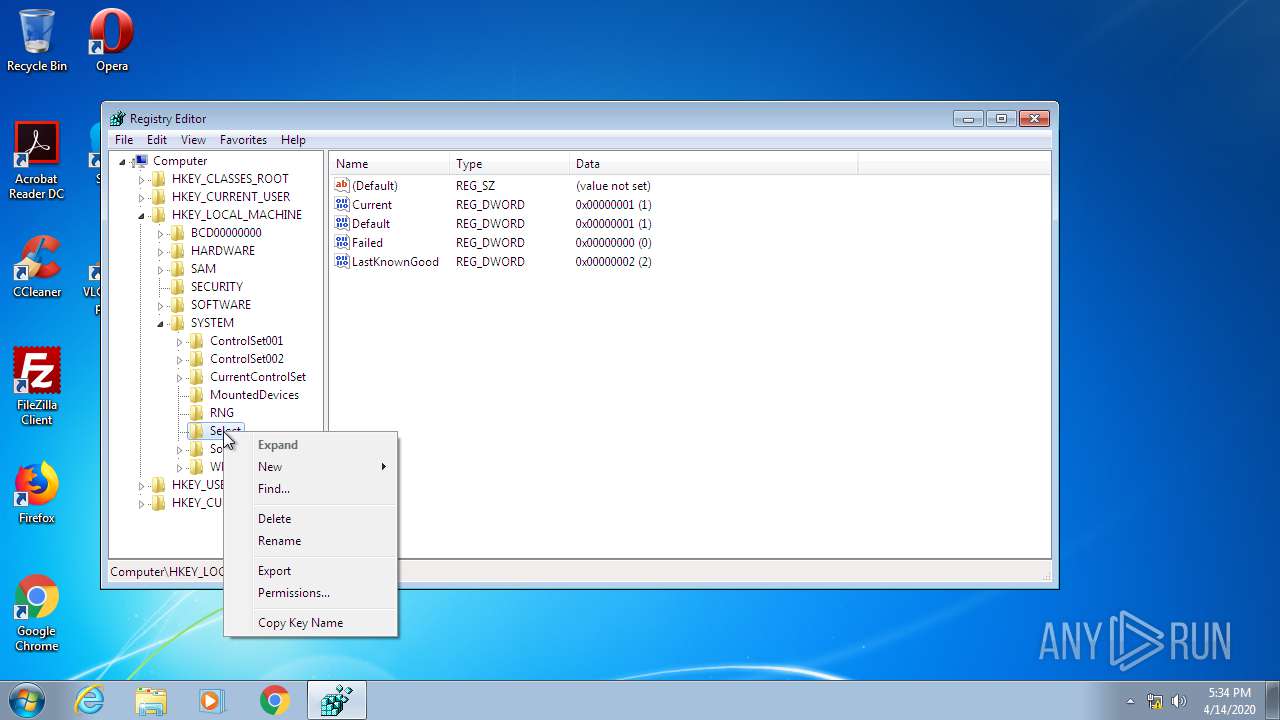The width and height of the screenshot is (1280, 720).
Task: Choose Permissions... from context menu
Action: pyautogui.click(x=310, y=593)
